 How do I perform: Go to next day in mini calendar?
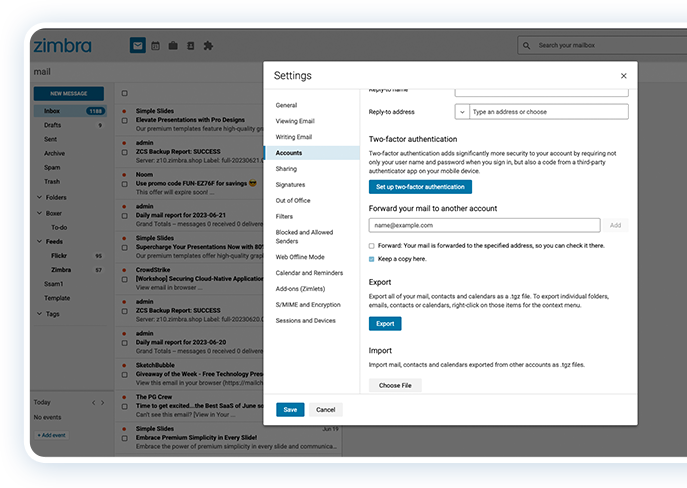[x=103, y=403]
